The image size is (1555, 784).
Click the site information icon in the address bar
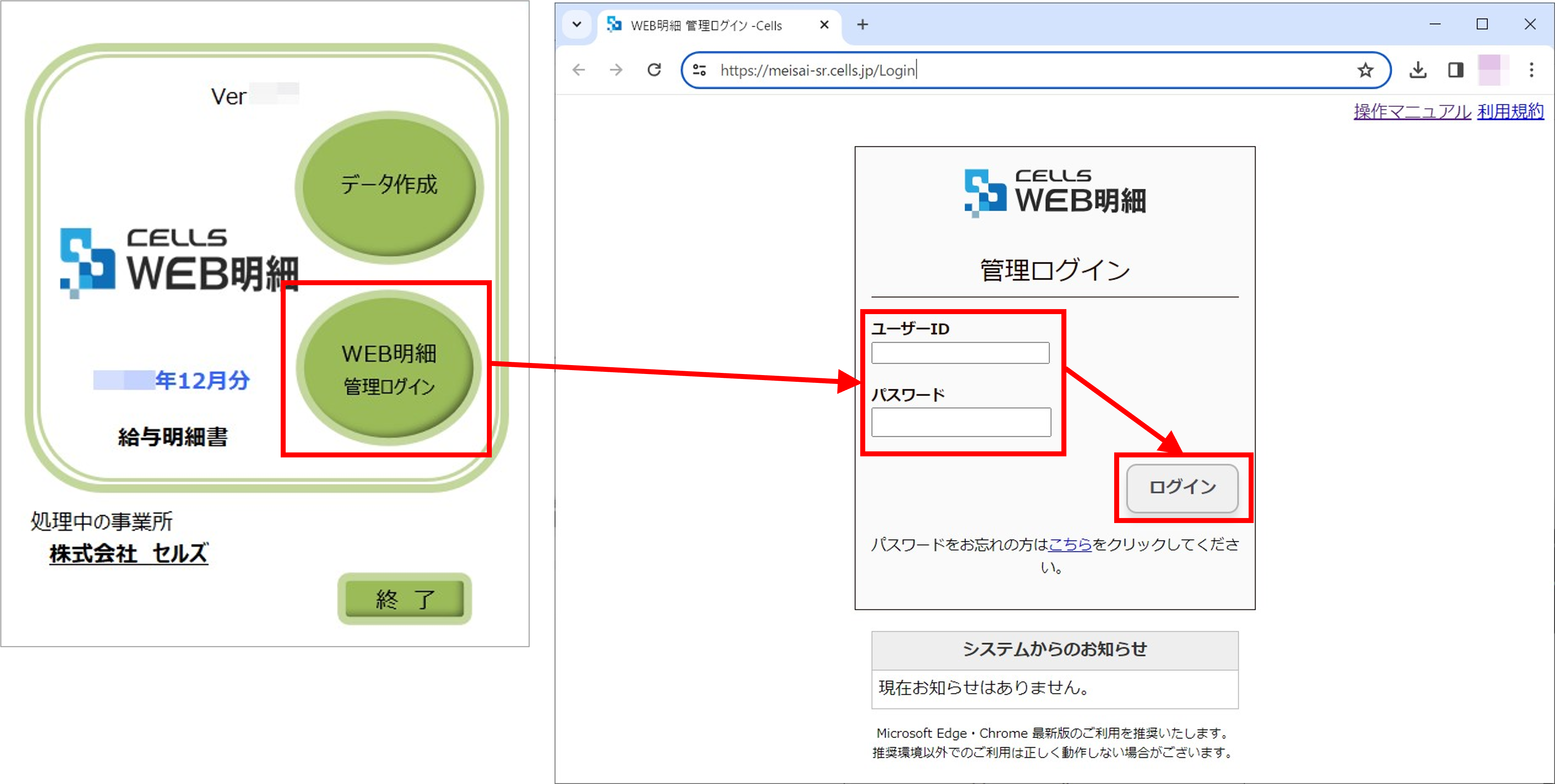(x=698, y=70)
